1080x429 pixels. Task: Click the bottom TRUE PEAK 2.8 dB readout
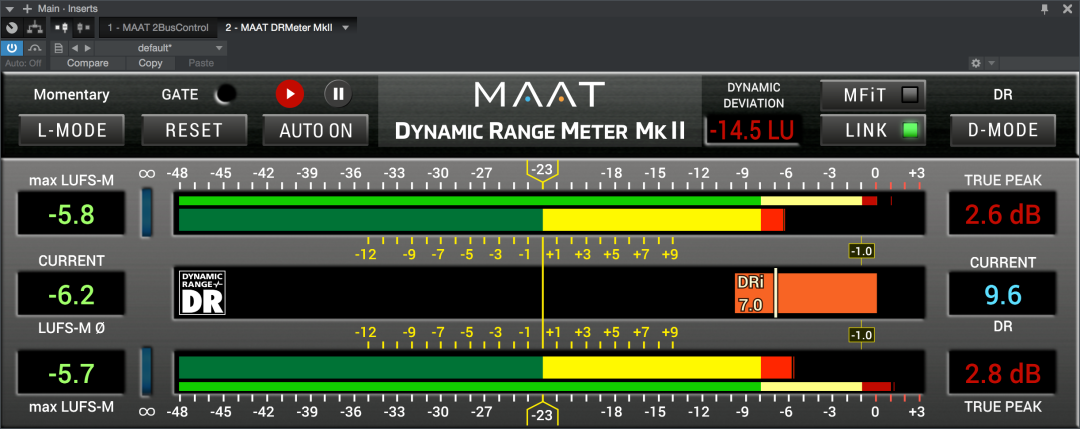(x=1002, y=373)
